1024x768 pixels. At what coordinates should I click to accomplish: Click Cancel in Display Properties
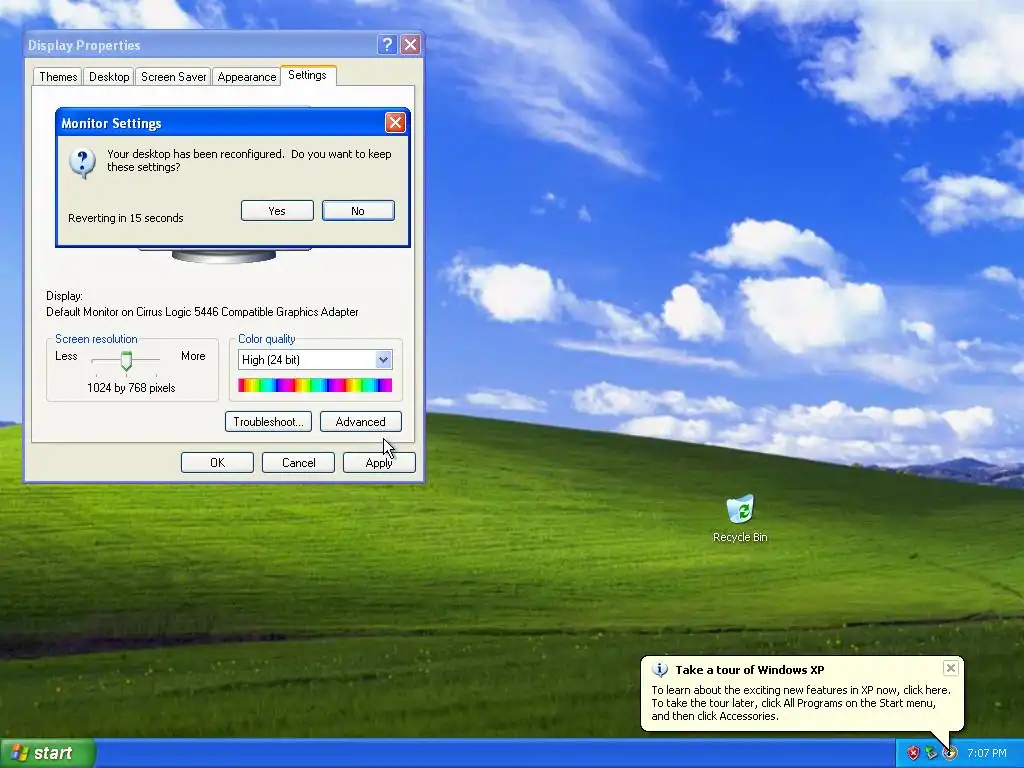click(x=298, y=462)
